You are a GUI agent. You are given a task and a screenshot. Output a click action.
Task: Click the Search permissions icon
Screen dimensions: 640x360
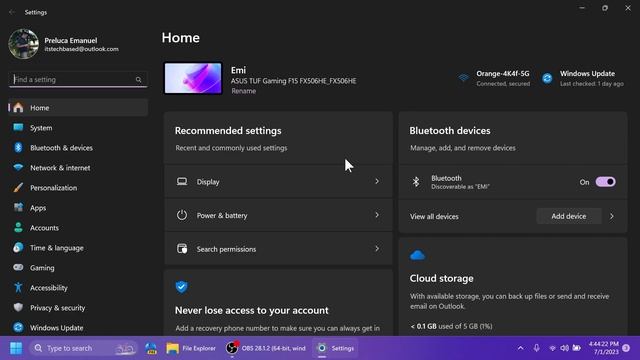182,249
